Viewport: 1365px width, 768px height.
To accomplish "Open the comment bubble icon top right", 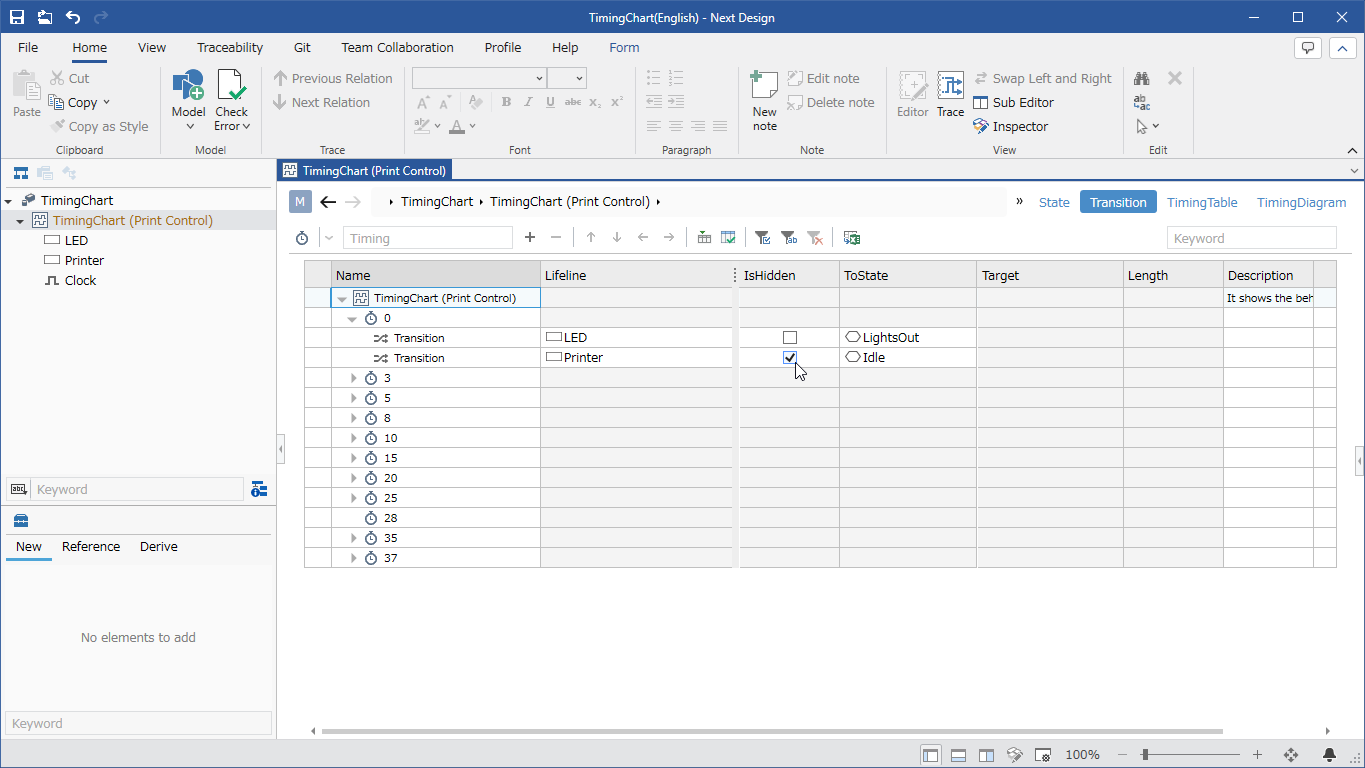I will tap(1308, 47).
